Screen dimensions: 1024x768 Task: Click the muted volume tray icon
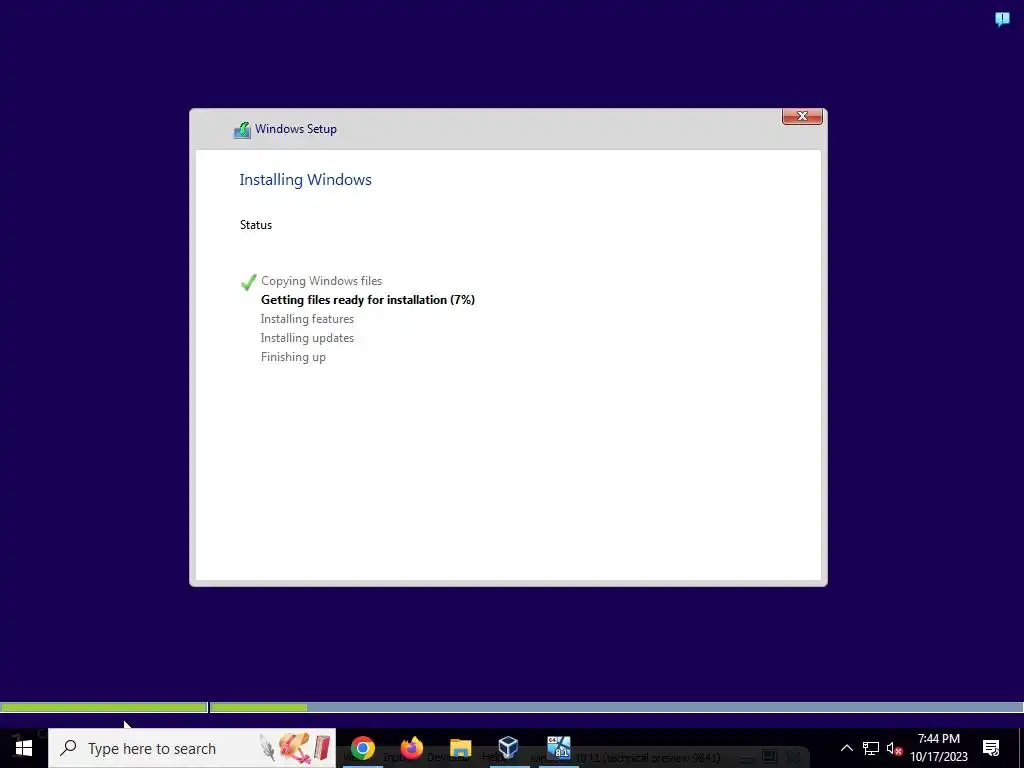(x=894, y=748)
